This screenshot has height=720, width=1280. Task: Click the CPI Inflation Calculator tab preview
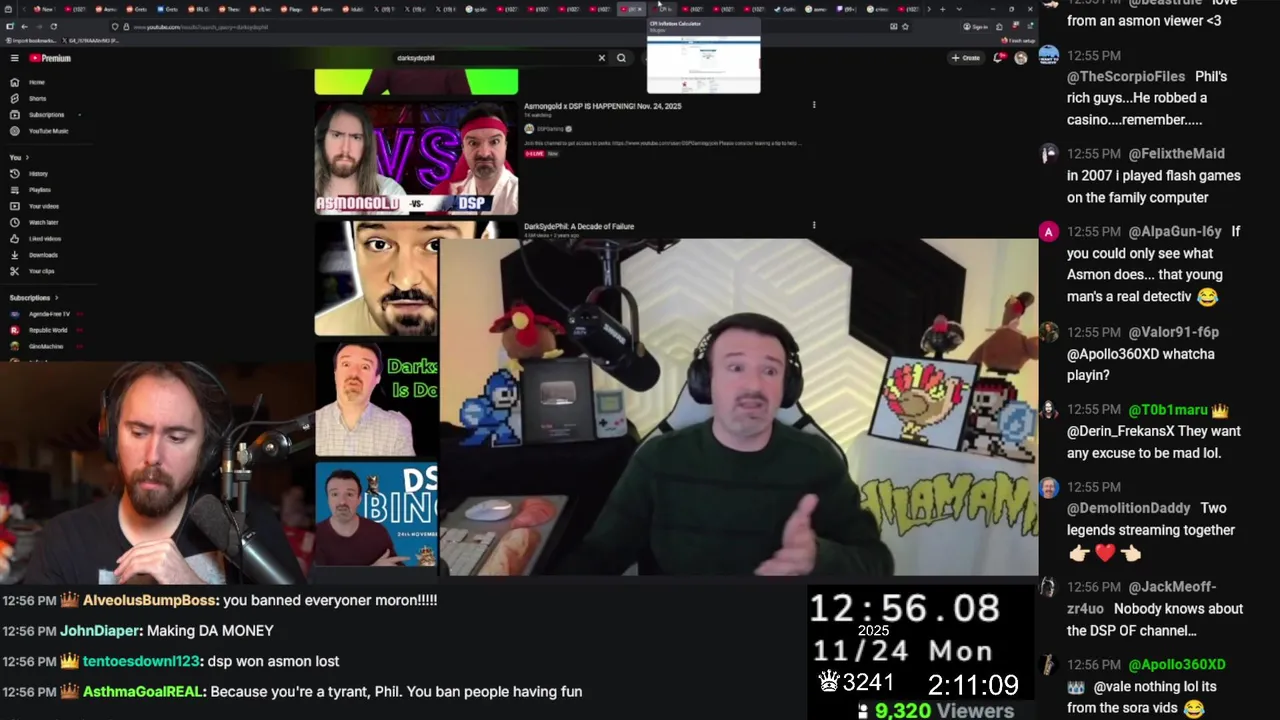pyautogui.click(x=703, y=56)
